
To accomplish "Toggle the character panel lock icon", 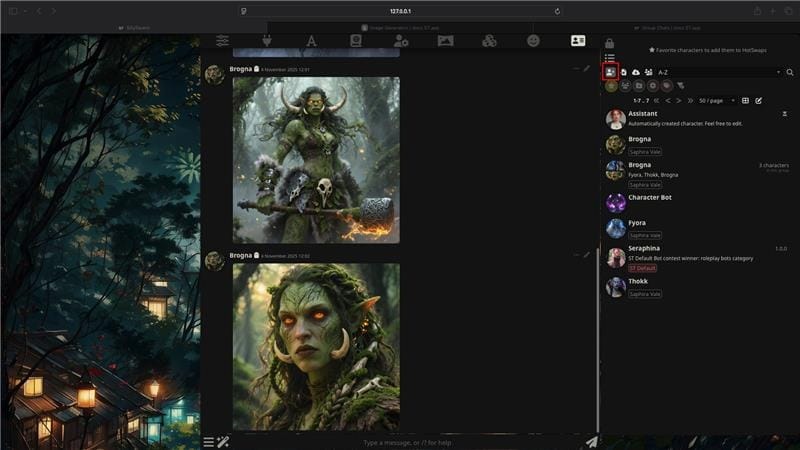I will [609, 43].
